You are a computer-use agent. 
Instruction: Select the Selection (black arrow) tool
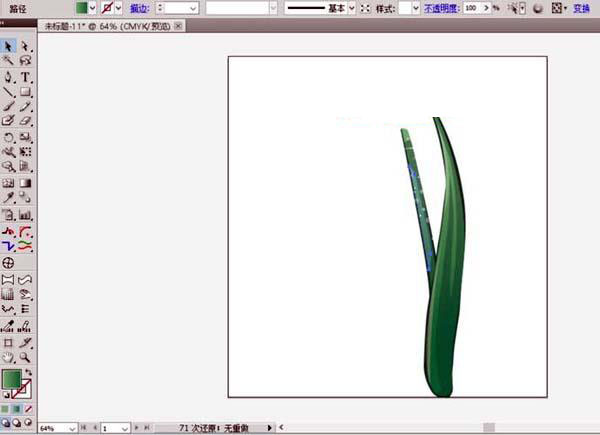click(x=8, y=46)
